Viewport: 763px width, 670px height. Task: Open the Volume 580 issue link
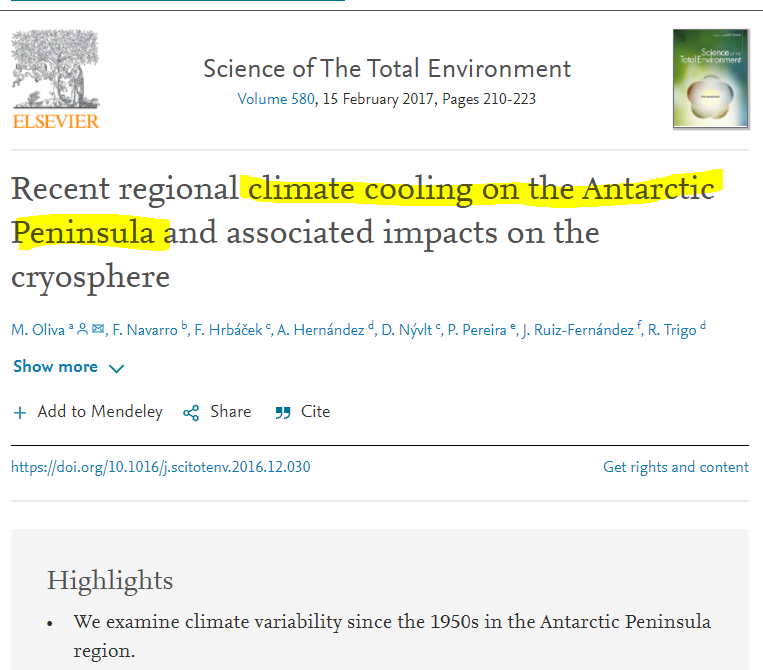point(275,99)
